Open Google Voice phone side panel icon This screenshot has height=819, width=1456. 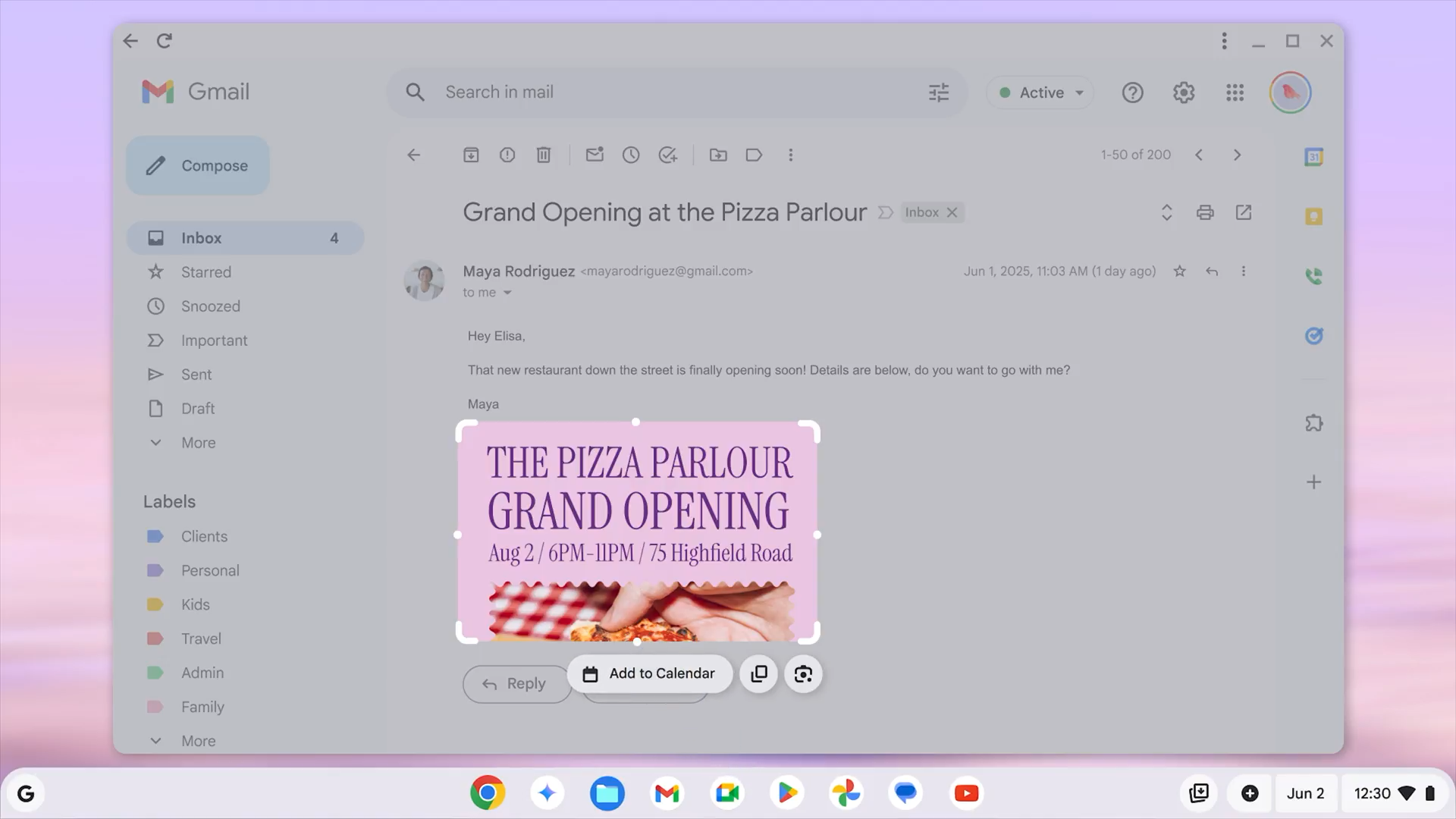[1314, 276]
